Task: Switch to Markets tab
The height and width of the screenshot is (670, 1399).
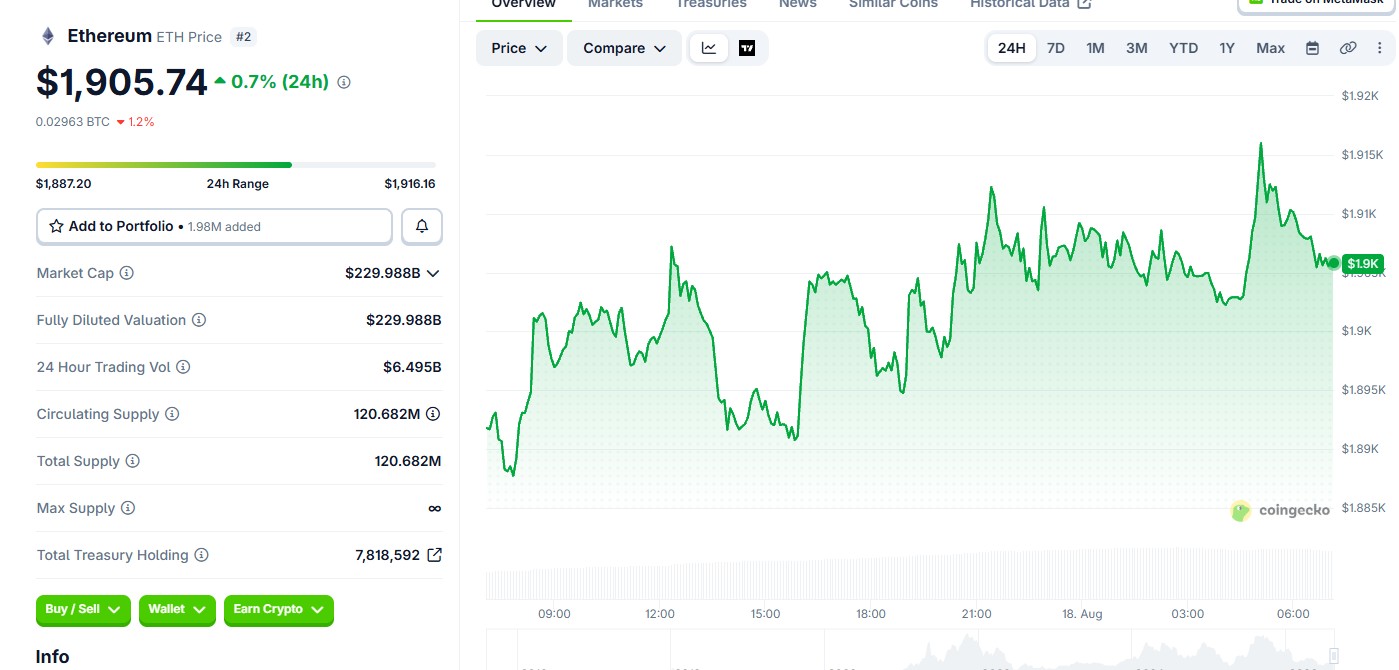Action: pyautogui.click(x=615, y=5)
